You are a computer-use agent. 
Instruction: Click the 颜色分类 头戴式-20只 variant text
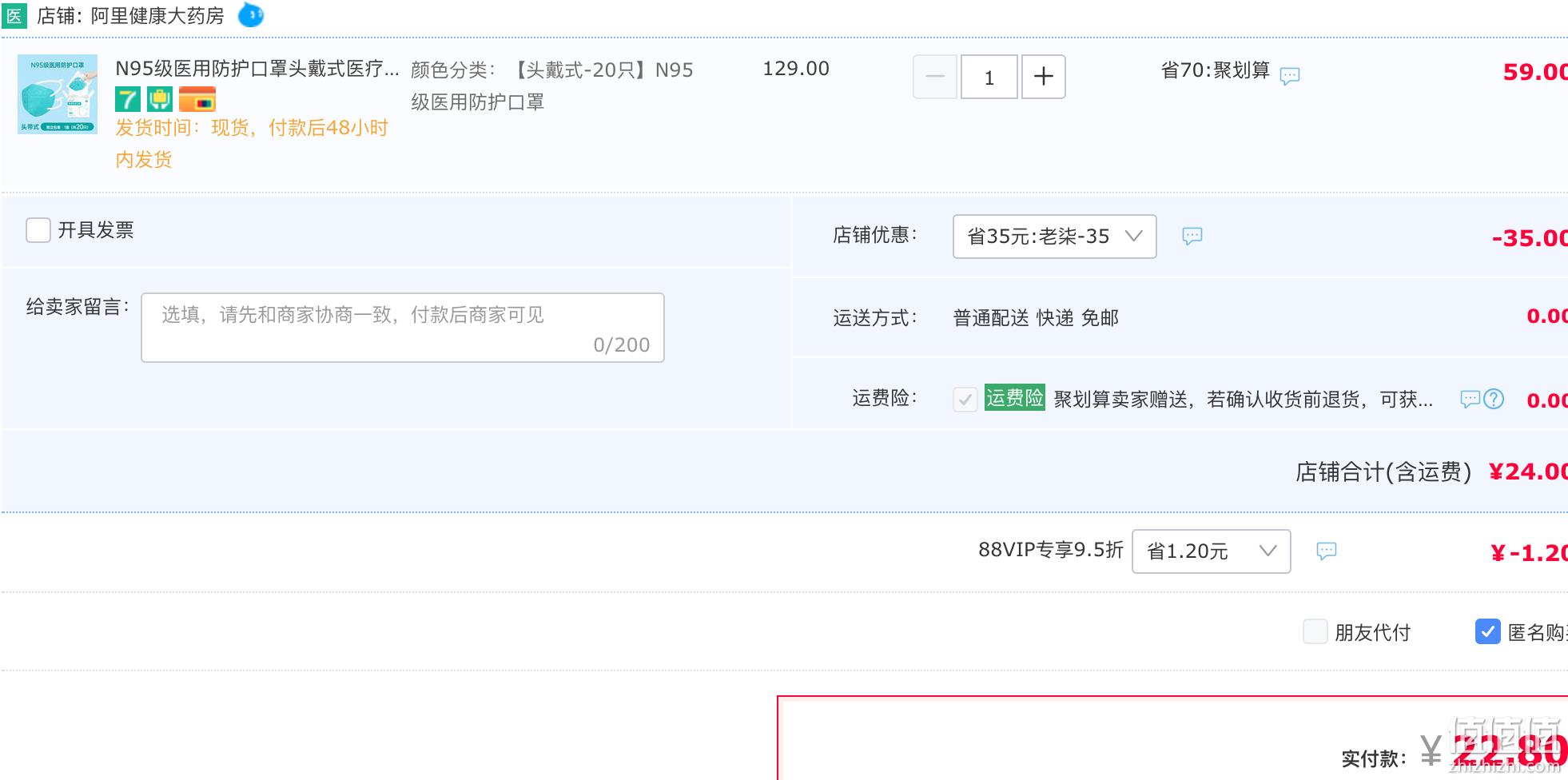pyautogui.click(x=552, y=86)
